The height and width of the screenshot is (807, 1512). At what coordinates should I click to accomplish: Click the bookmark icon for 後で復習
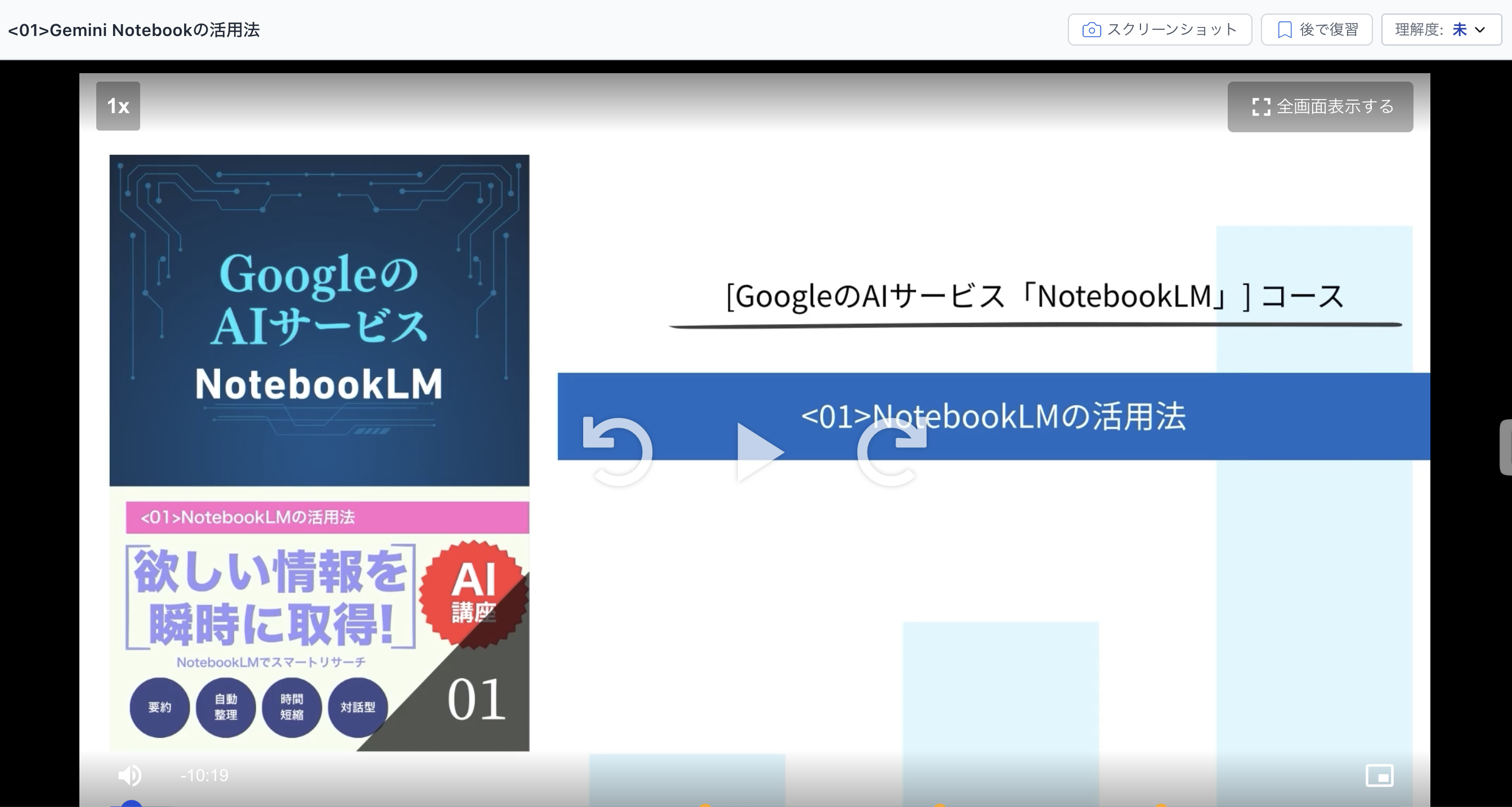[1284, 30]
